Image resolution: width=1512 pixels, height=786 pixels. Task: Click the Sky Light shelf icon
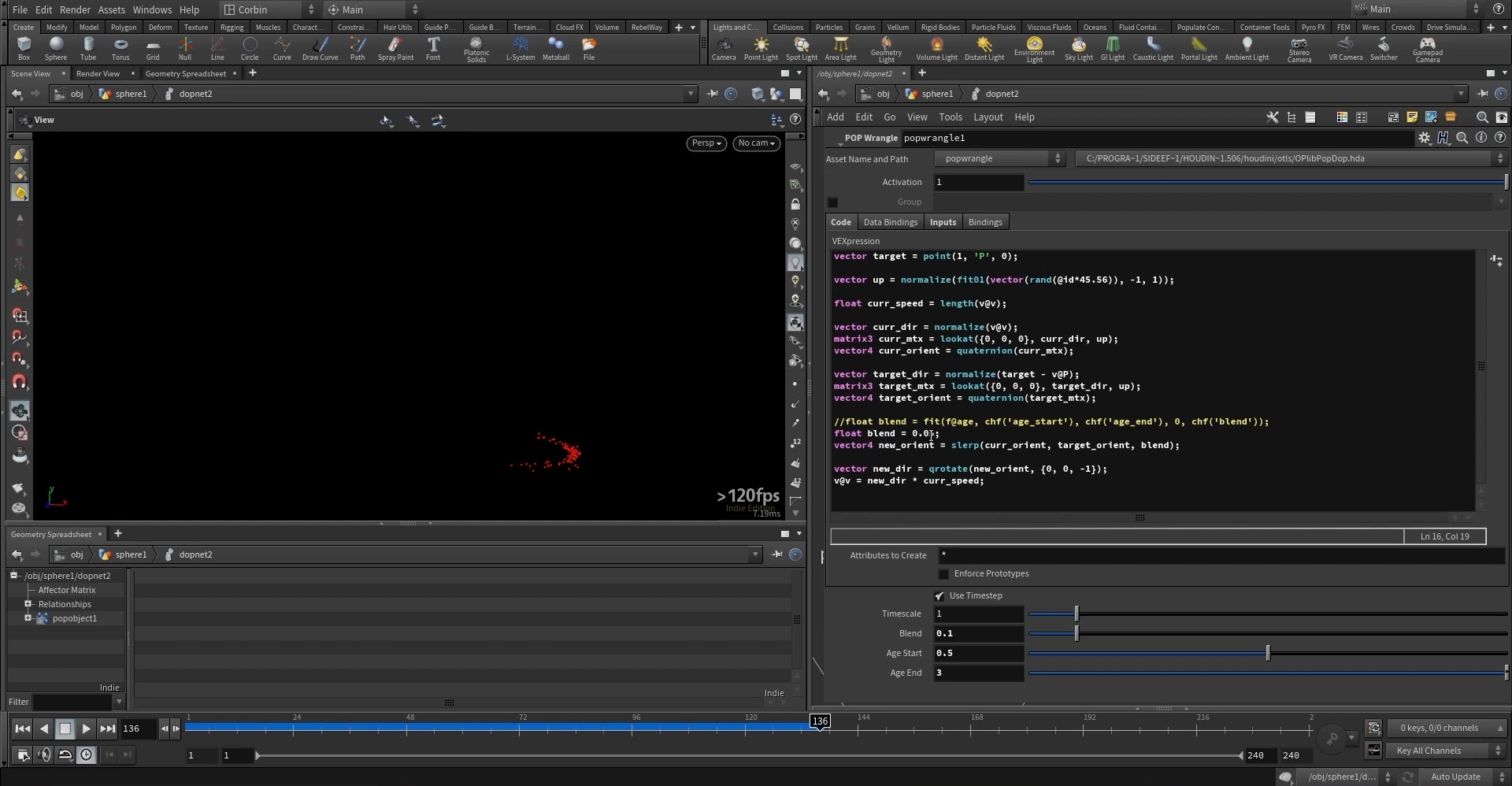click(1078, 48)
